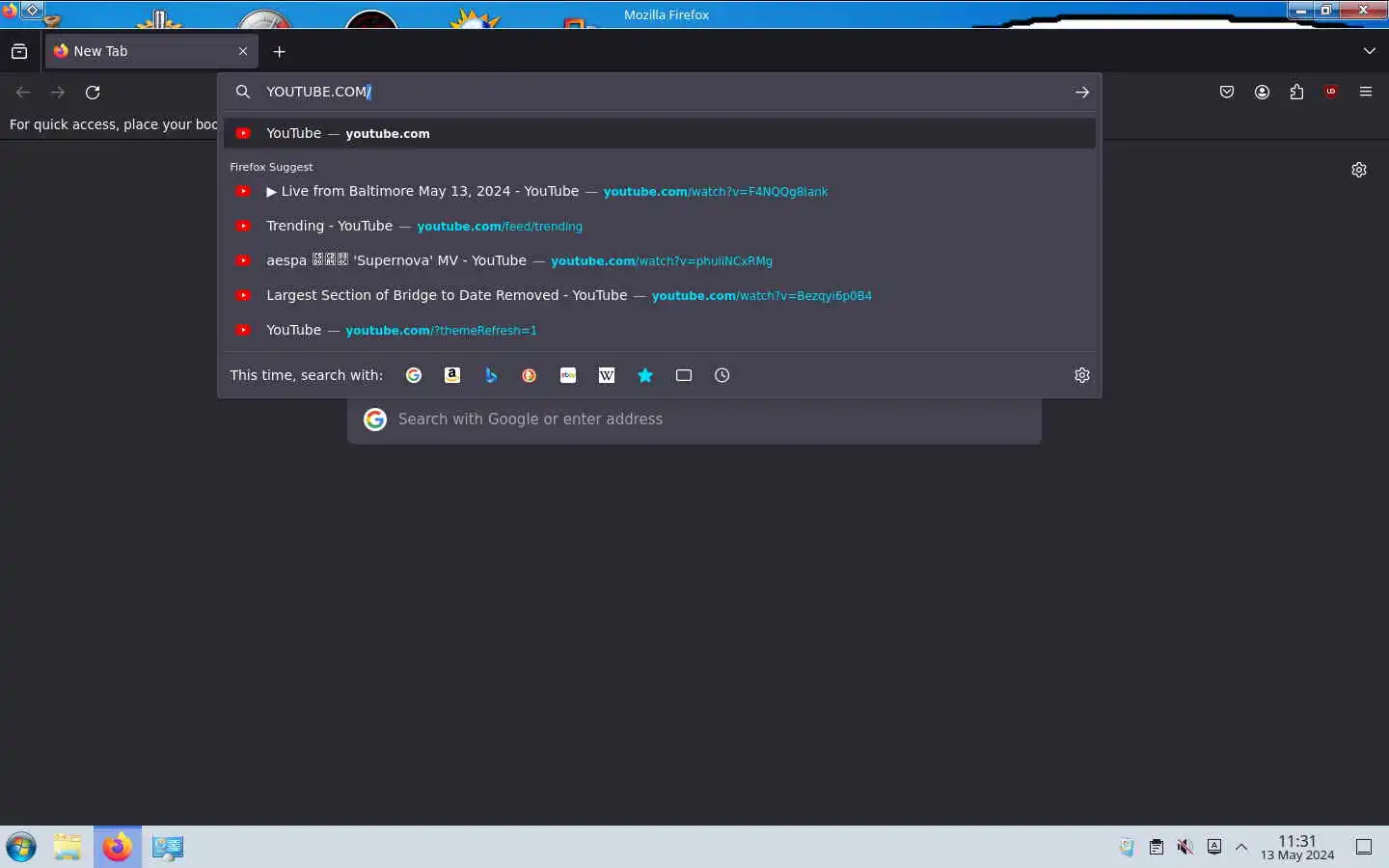Reload the current page
Screen dimensions: 1389x868
pos(93,92)
